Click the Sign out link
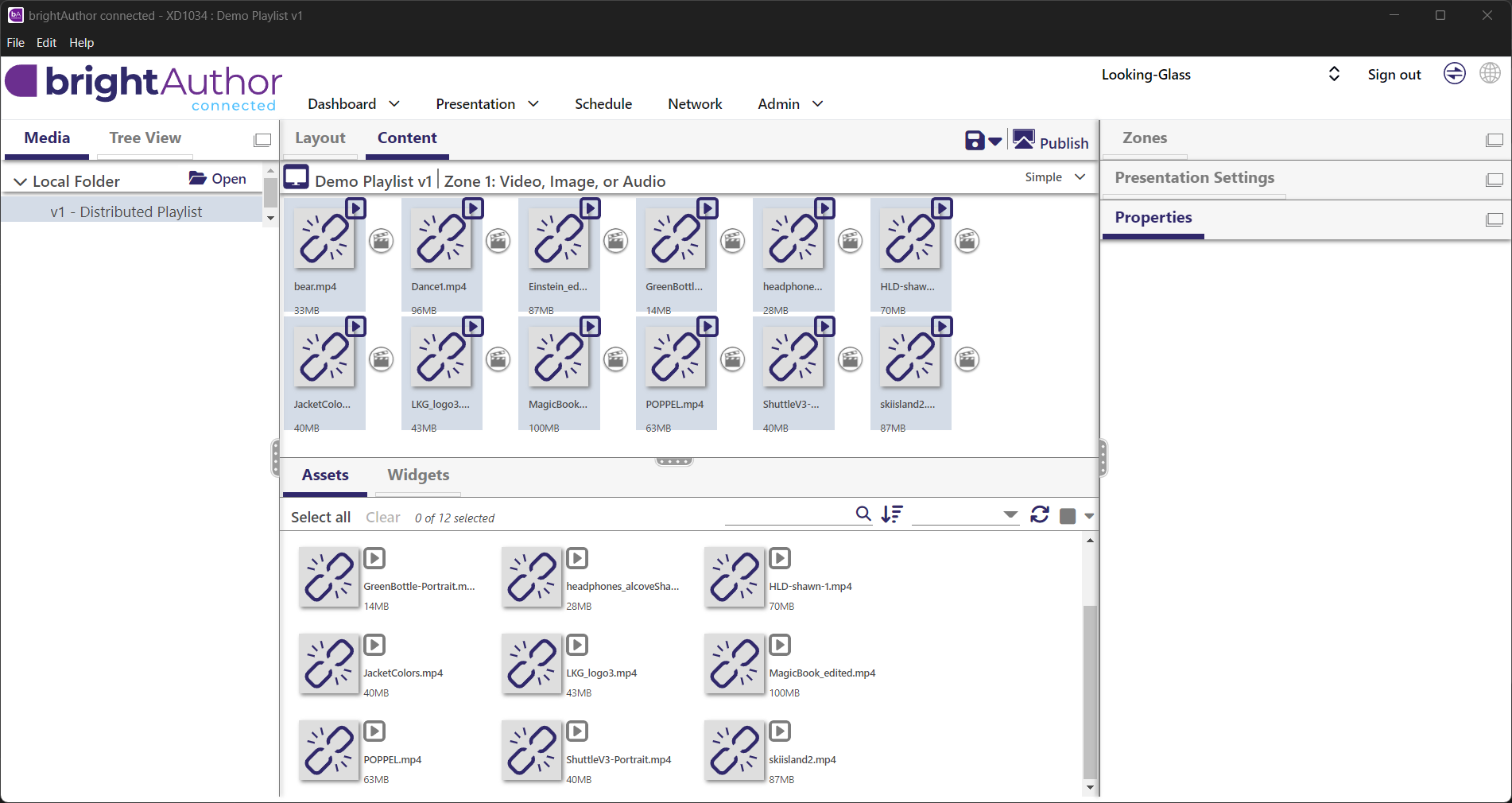Screen dimensions: 1512x803 1394,75
